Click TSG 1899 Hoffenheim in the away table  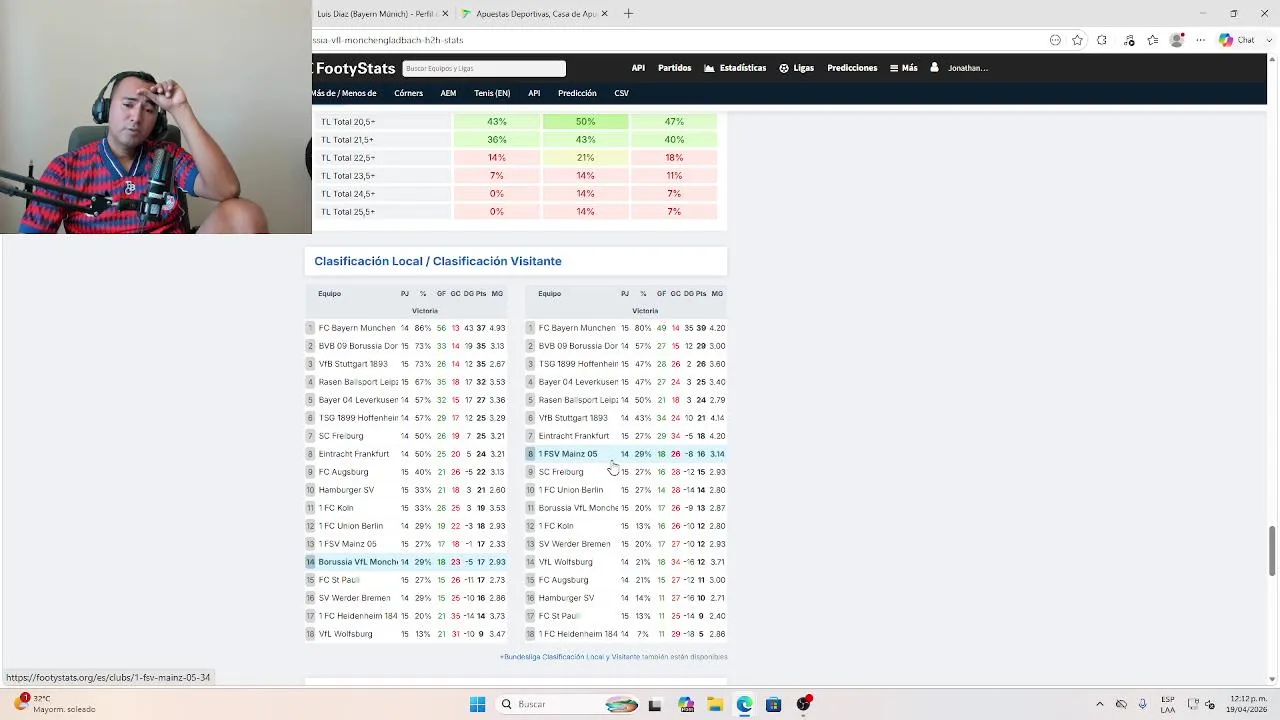click(x=578, y=364)
